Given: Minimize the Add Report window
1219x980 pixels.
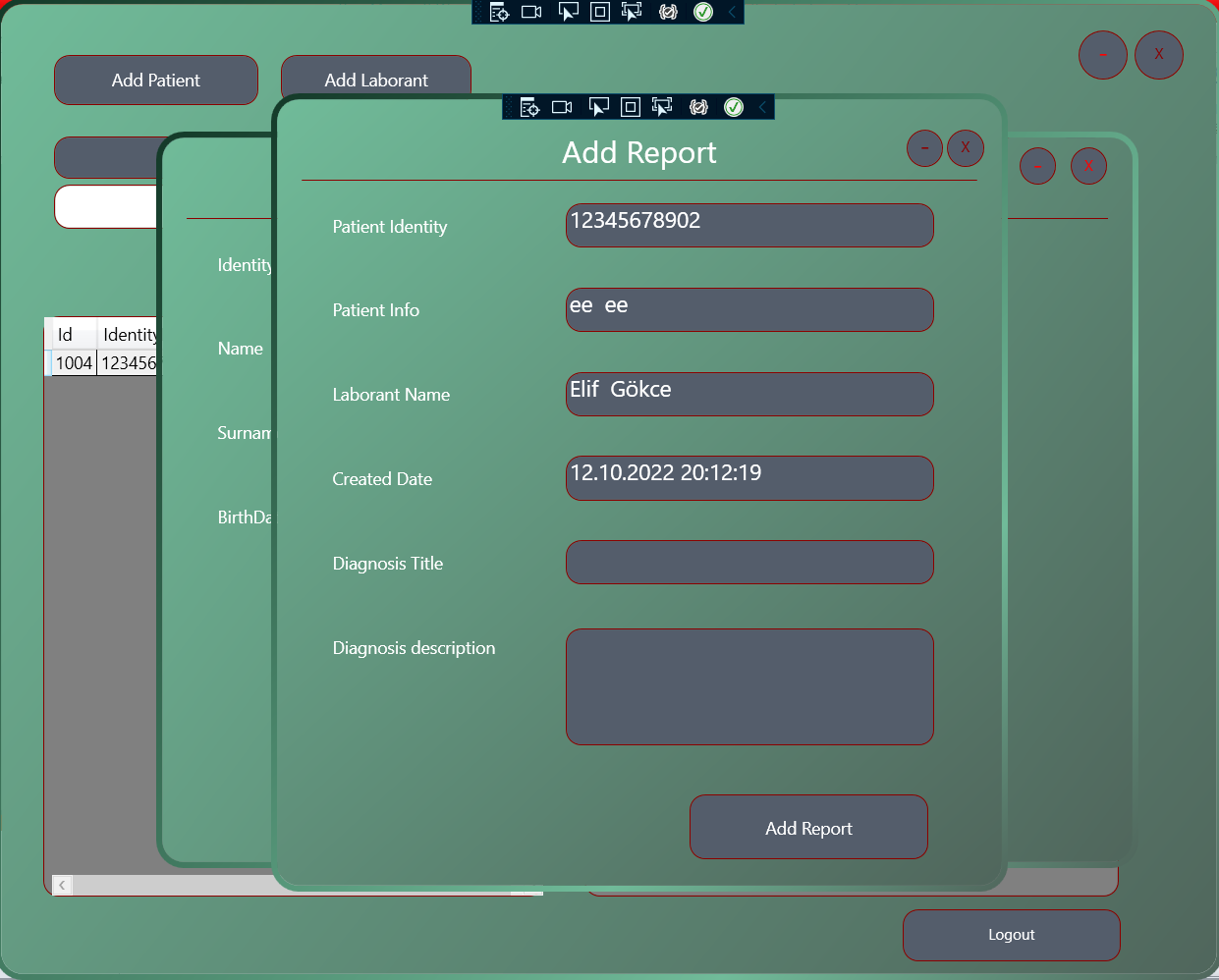Looking at the screenshot, I should (x=924, y=148).
